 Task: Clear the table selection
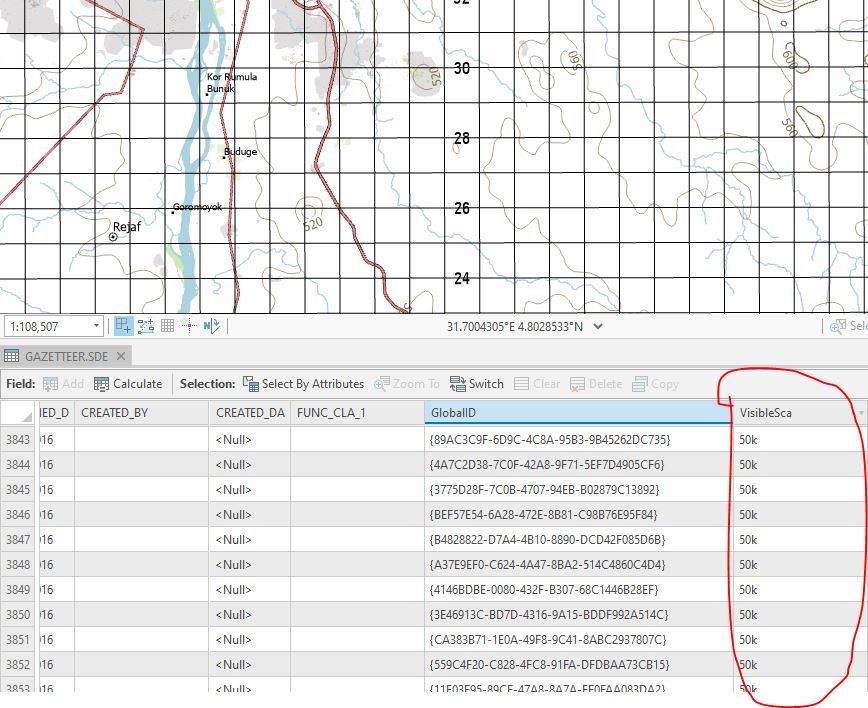[x=537, y=384]
